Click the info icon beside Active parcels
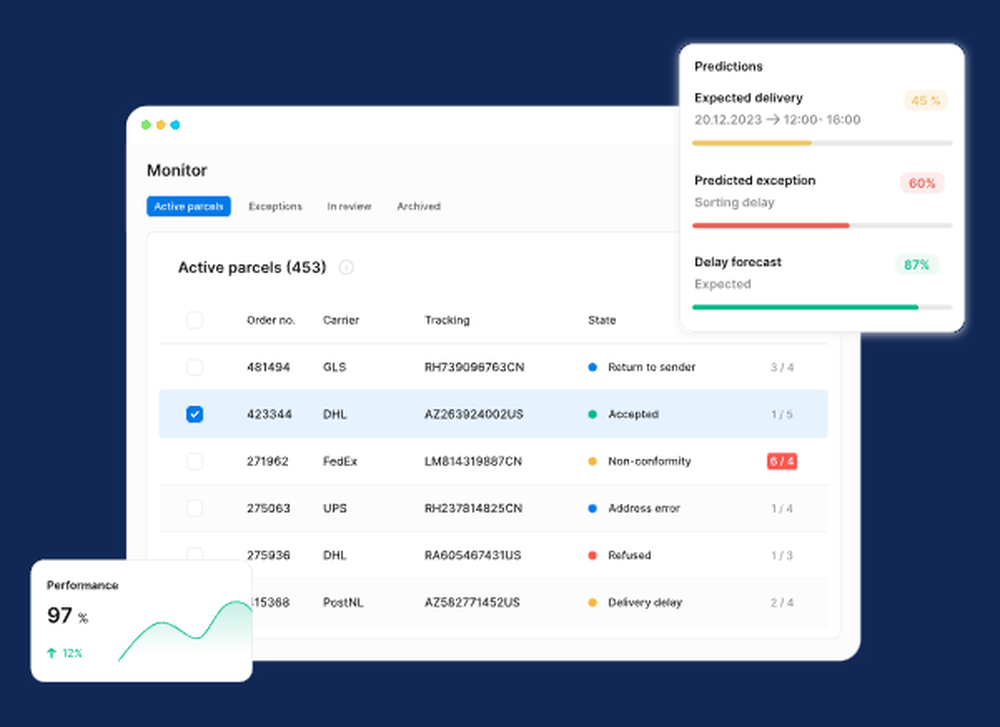Screen dimensions: 1000x727 coord(347,268)
